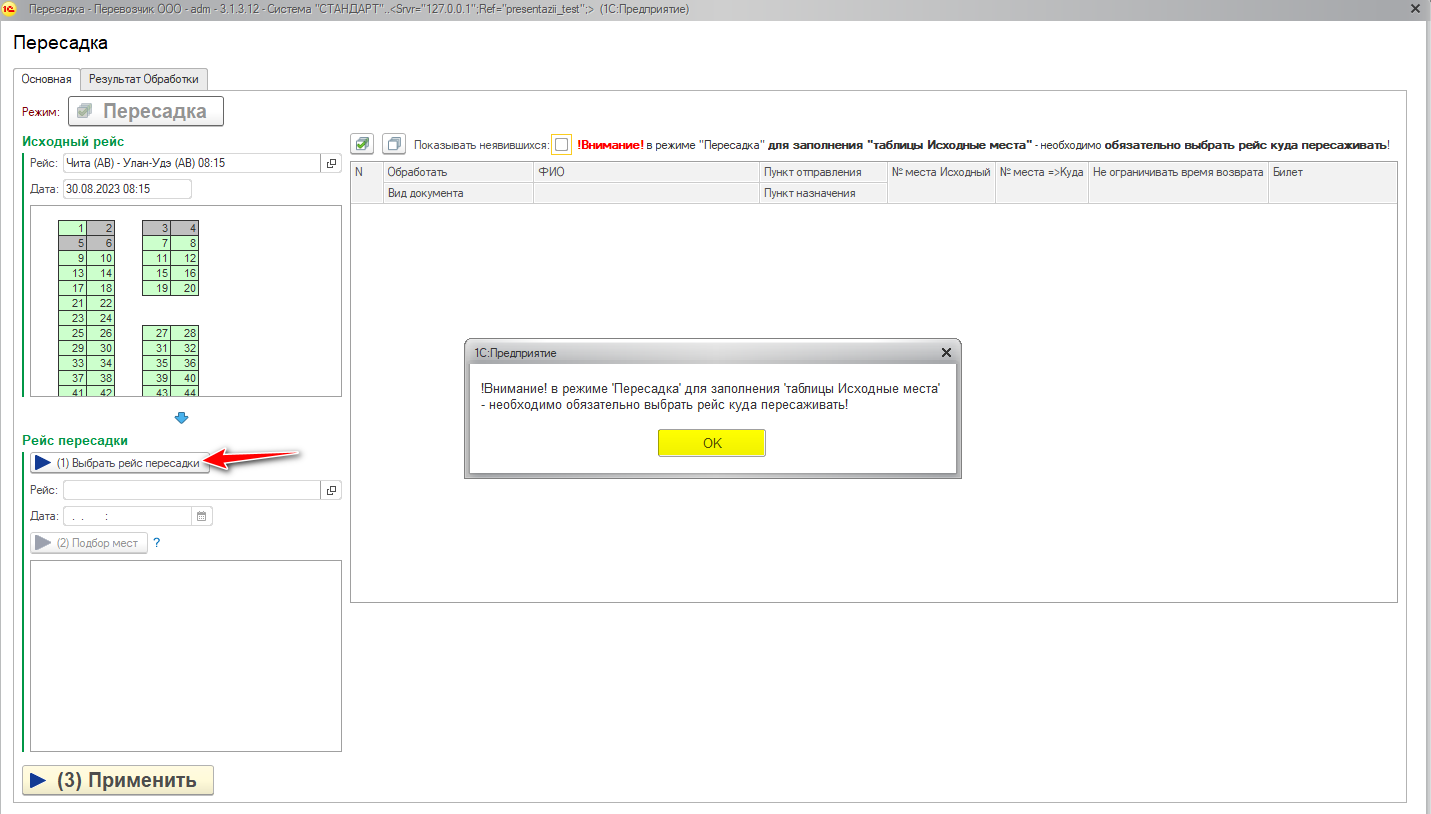Open calendar picker for transfer date
This screenshot has height=814, width=1431.
click(x=201, y=516)
